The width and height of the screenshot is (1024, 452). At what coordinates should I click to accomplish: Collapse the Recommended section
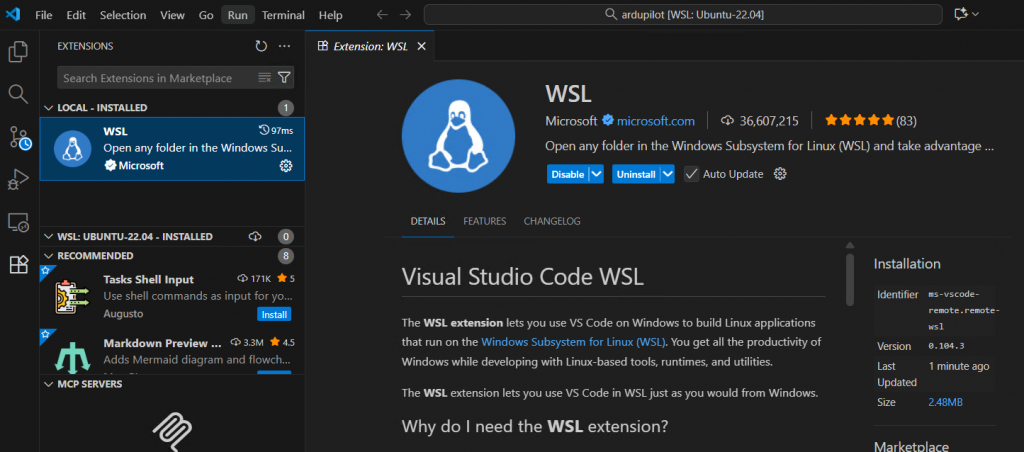click(x=50, y=255)
